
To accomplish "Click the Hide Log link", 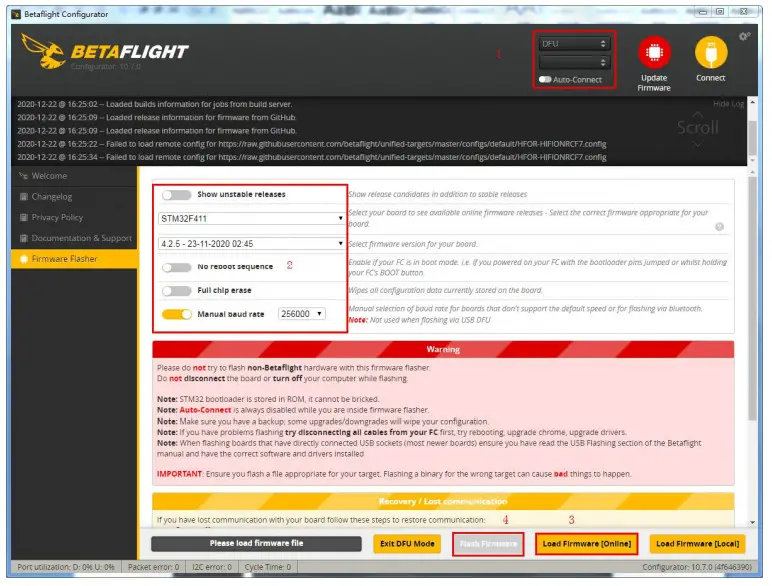I will coord(728,104).
